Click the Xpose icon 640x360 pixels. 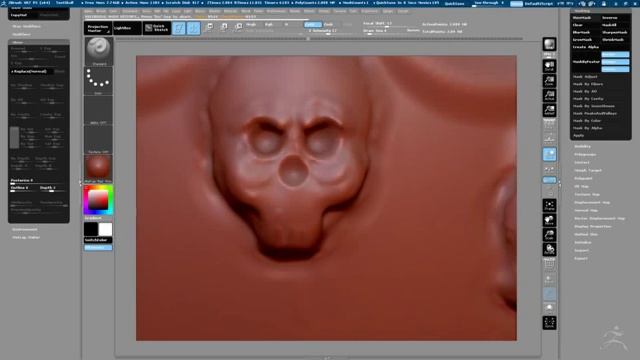point(549,323)
